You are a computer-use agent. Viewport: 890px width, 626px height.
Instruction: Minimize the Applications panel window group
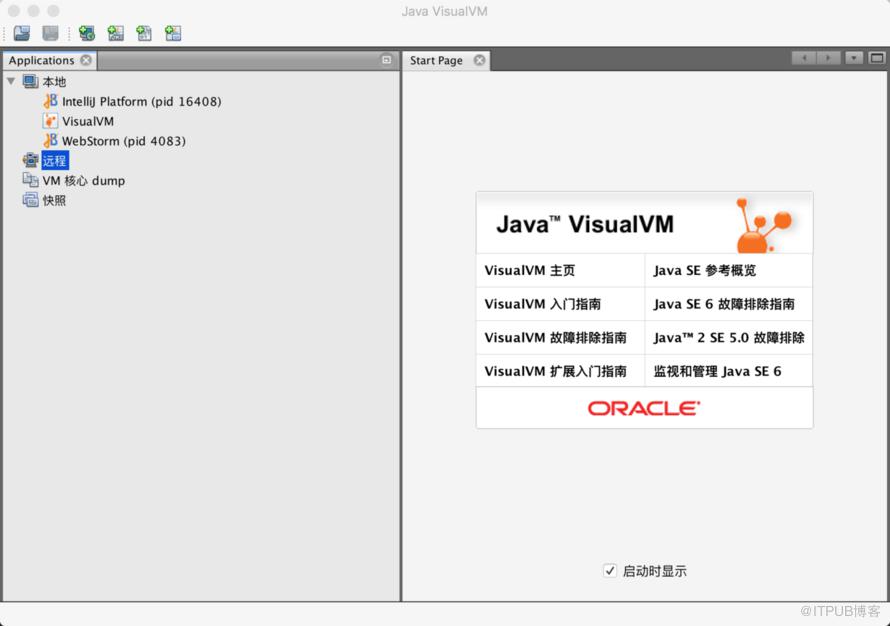pyautogui.click(x=387, y=60)
